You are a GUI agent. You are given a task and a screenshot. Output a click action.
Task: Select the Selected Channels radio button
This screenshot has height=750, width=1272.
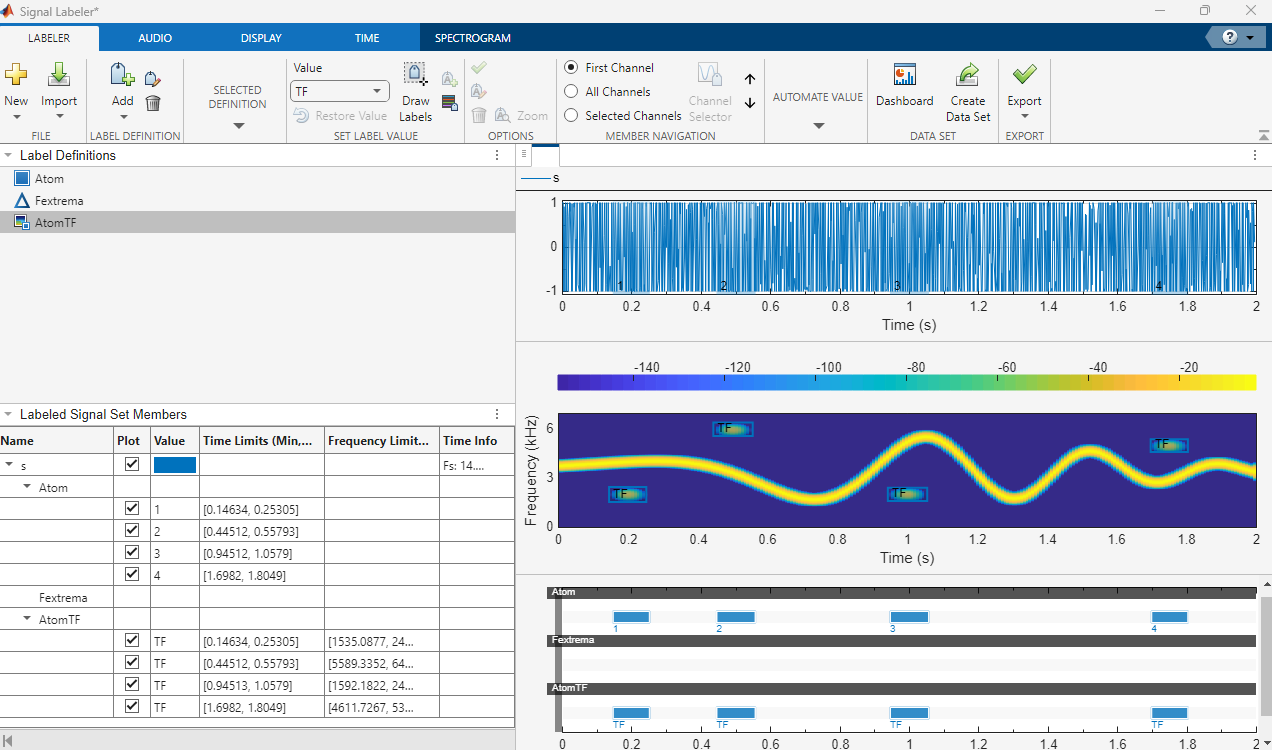571,116
